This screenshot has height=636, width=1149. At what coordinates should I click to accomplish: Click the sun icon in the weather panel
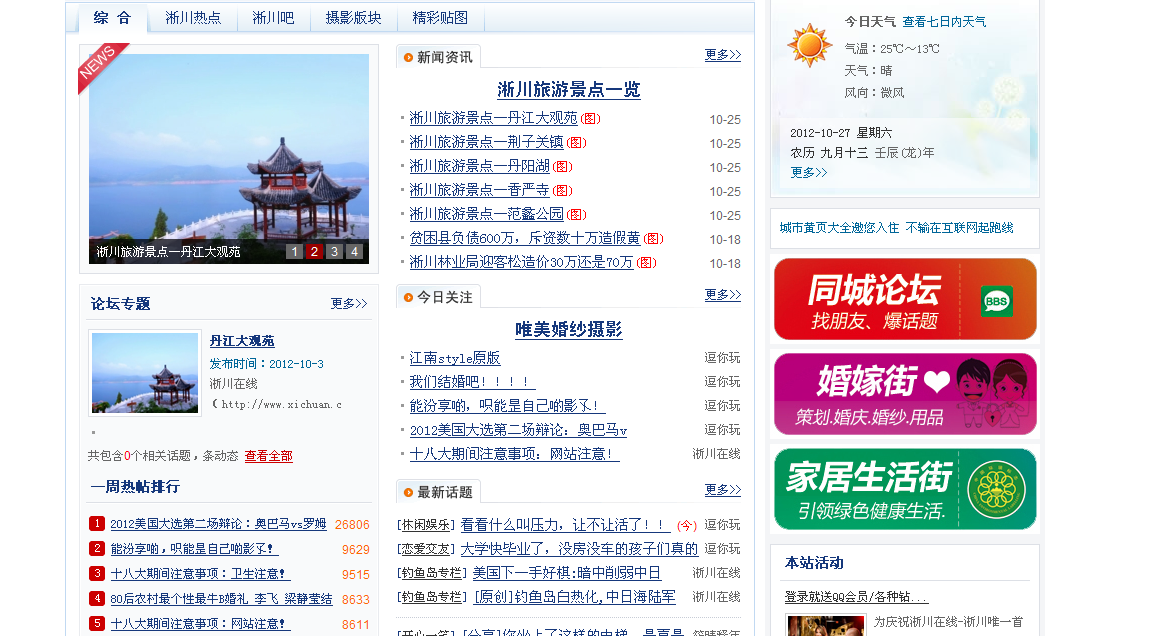tap(808, 44)
